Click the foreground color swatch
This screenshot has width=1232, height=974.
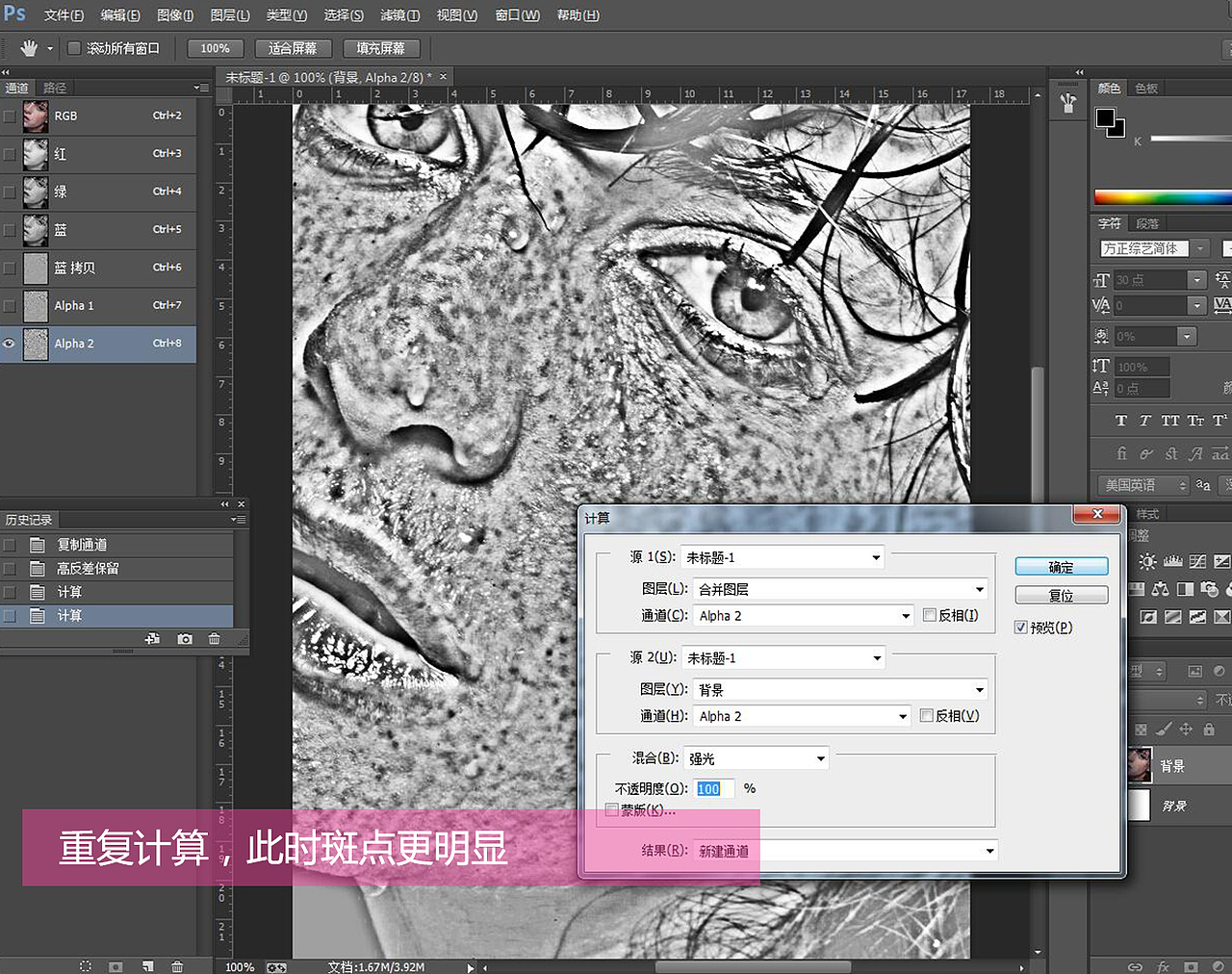pos(1106,119)
